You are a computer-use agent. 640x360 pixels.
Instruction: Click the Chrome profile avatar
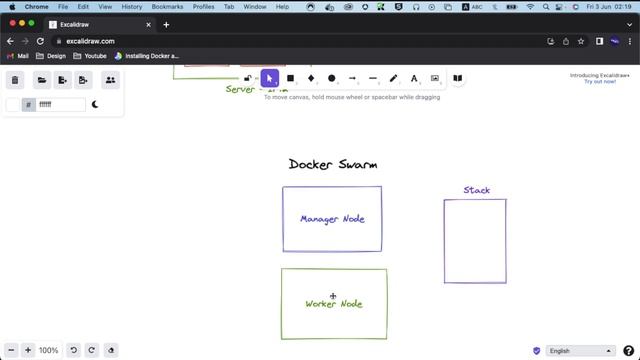coord(615,41)
